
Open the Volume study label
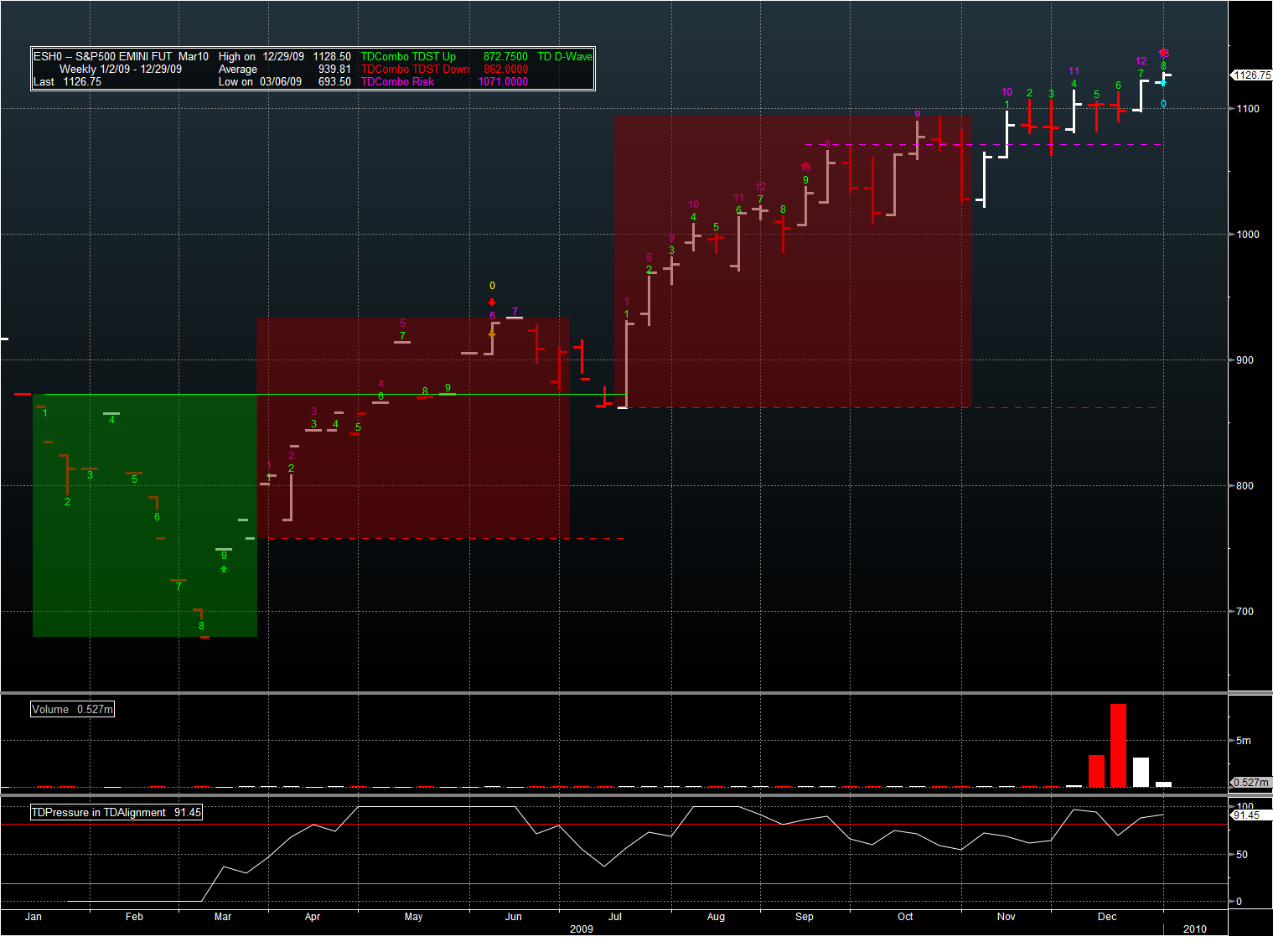coord(72,710)
